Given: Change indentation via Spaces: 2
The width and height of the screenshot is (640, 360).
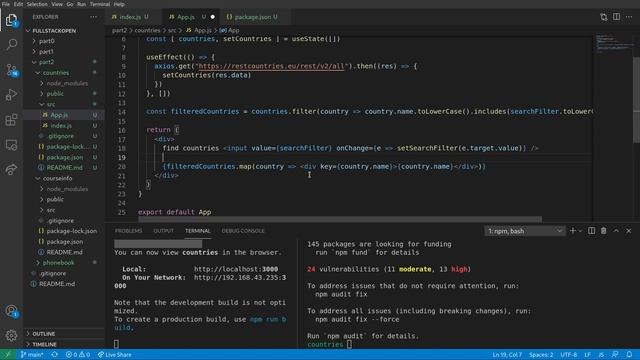Looking at the screenshot, I should (541, 355).
